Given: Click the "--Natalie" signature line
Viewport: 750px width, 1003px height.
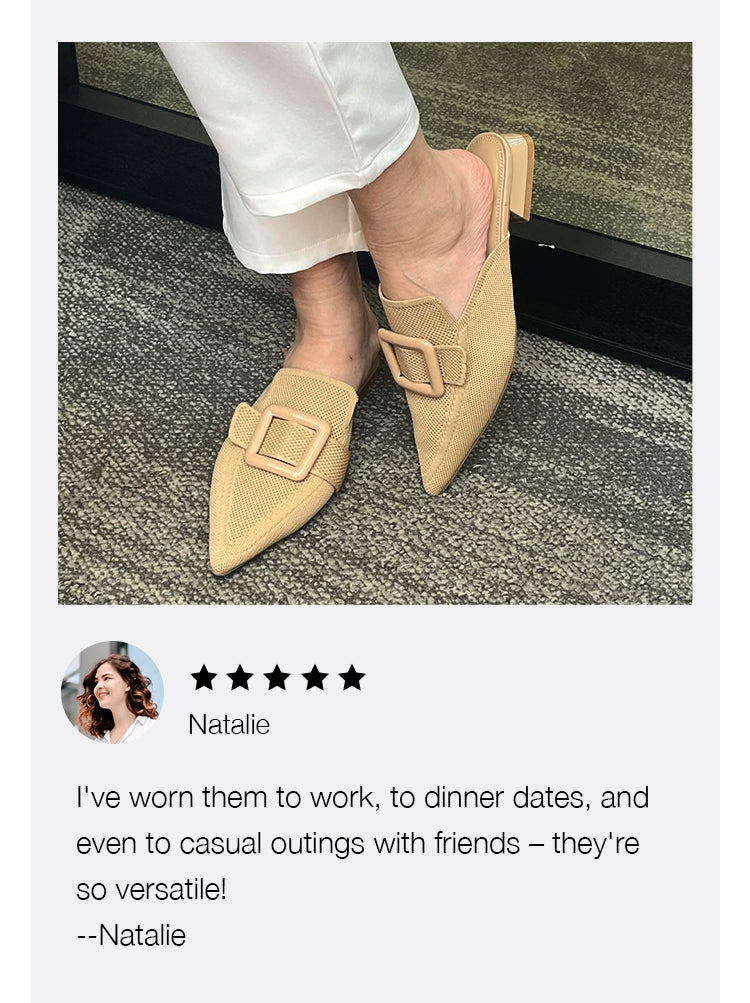Looking at the screenshot, I should (x=131, y=936).
